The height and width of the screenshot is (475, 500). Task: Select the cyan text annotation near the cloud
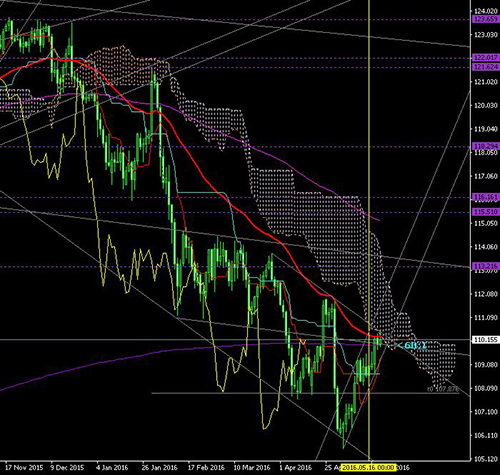(412, 346)
